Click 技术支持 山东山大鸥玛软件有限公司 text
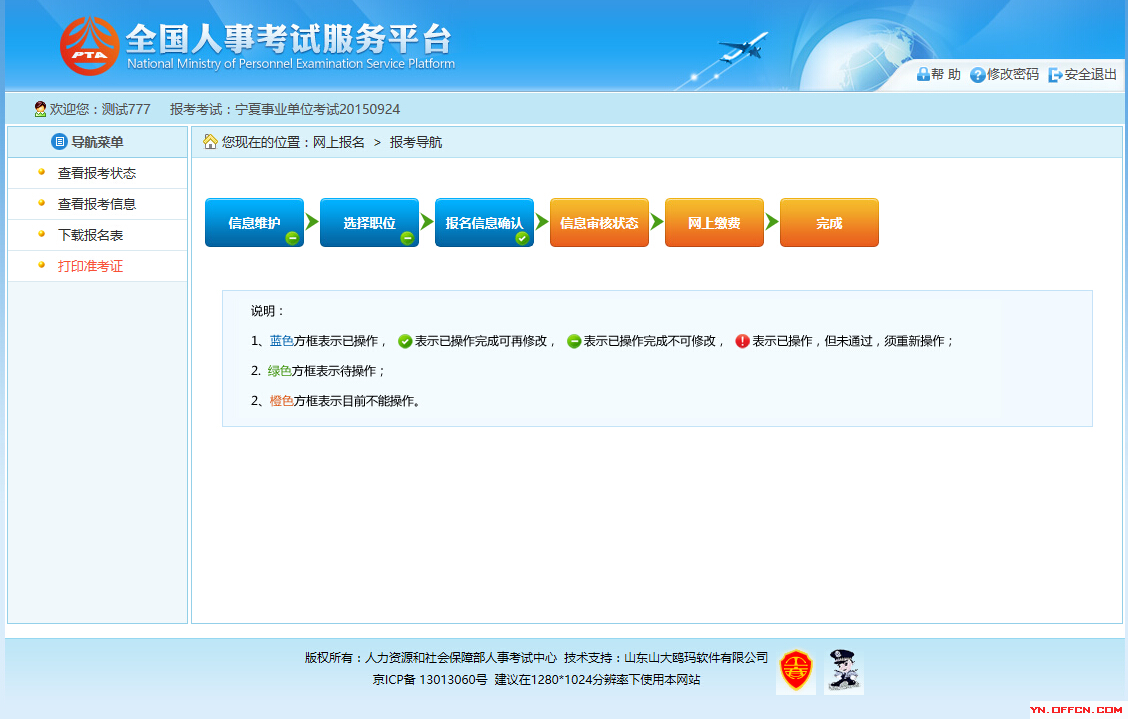 pos(665,658)
